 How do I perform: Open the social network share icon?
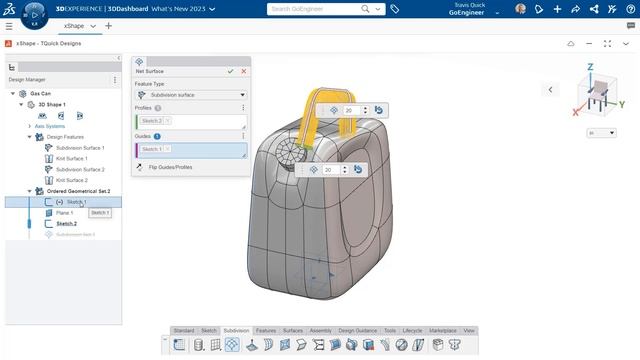pyautogui.click(x=594, y=9)
